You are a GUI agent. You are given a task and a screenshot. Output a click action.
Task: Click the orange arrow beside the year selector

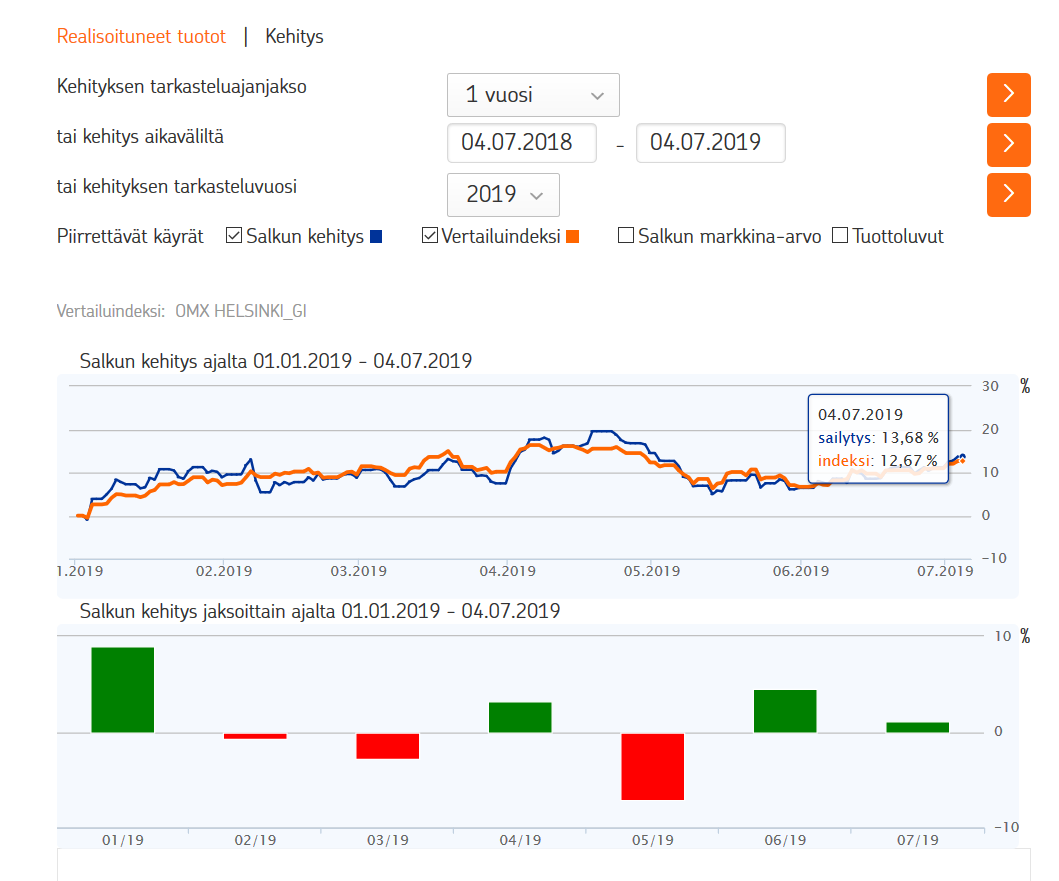1008,194
